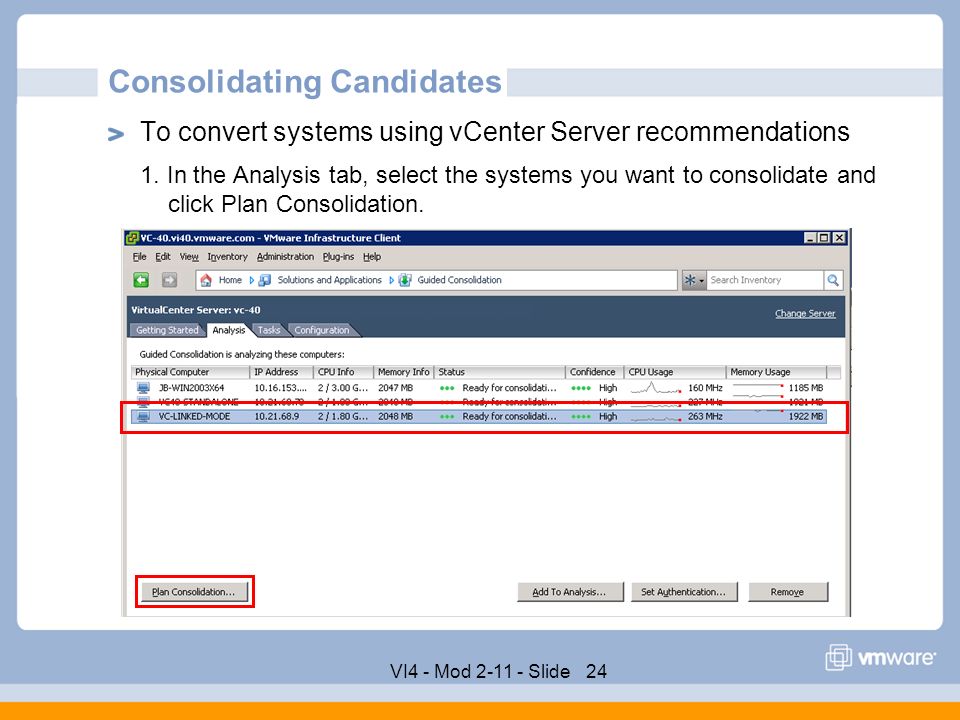Image resolution: width=960 pixels, height=720 pixels.
Task: Sort by the Confidence column header
Action: tap(594, 372)
